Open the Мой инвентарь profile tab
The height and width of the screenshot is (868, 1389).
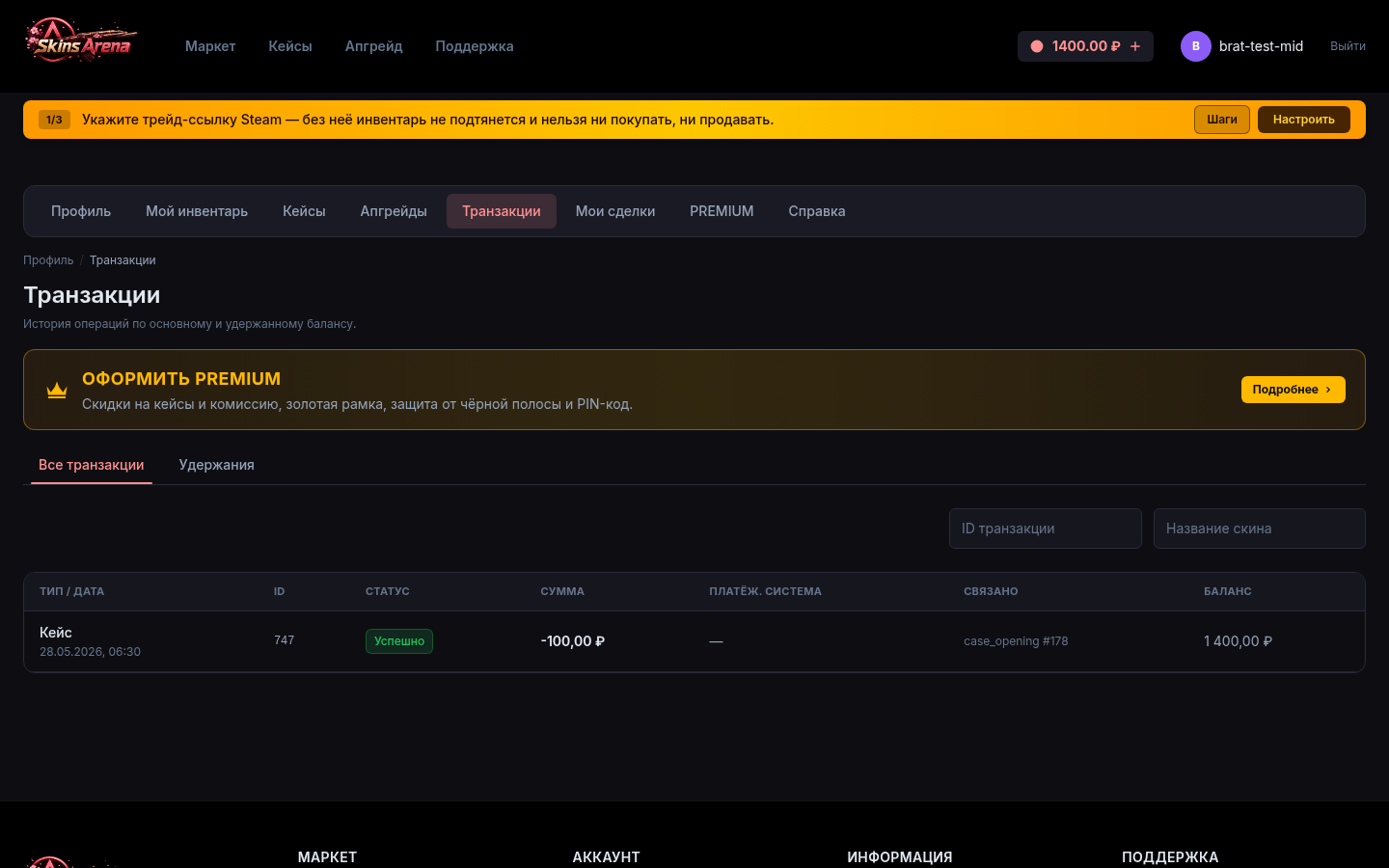(x=197, y=211)
